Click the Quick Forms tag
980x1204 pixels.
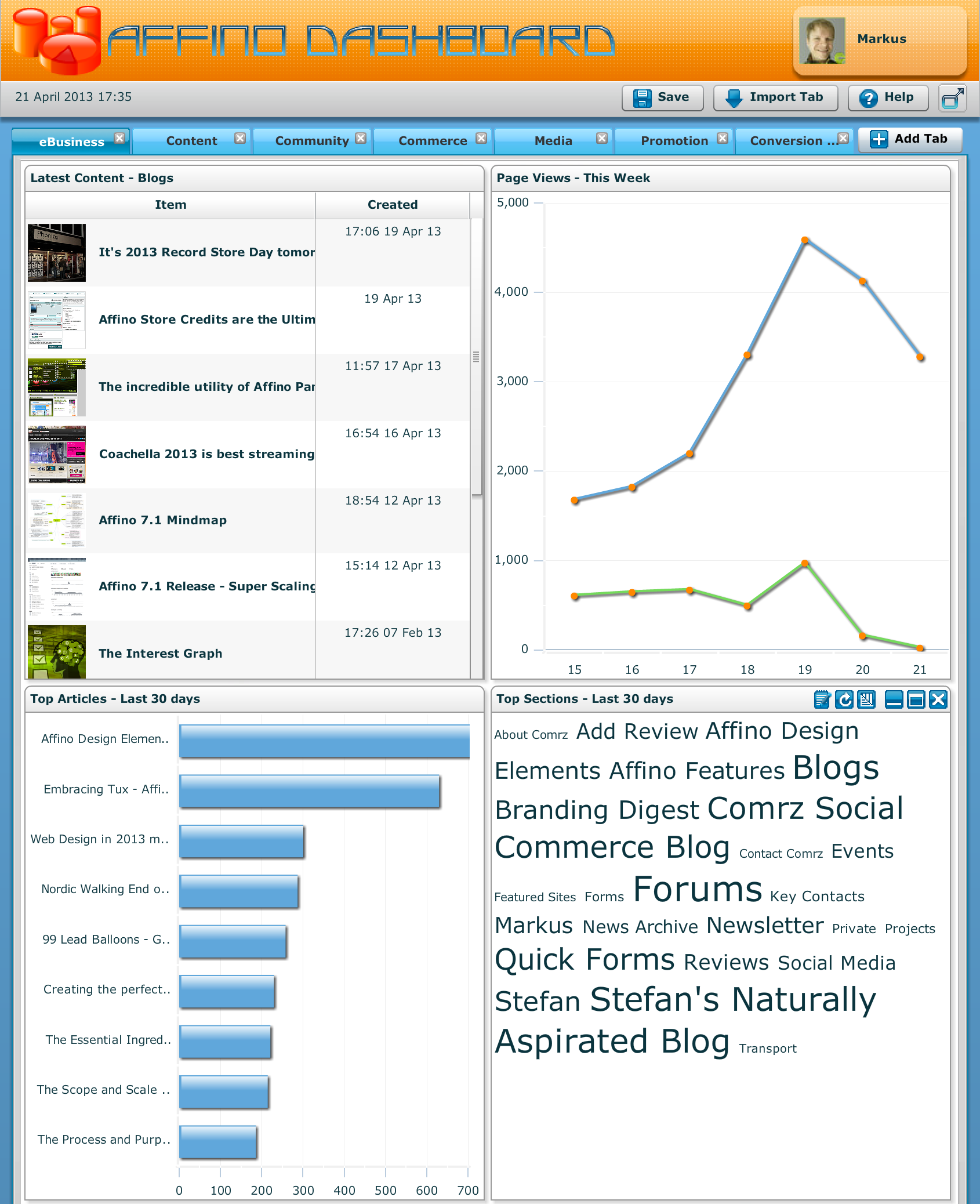585,960
